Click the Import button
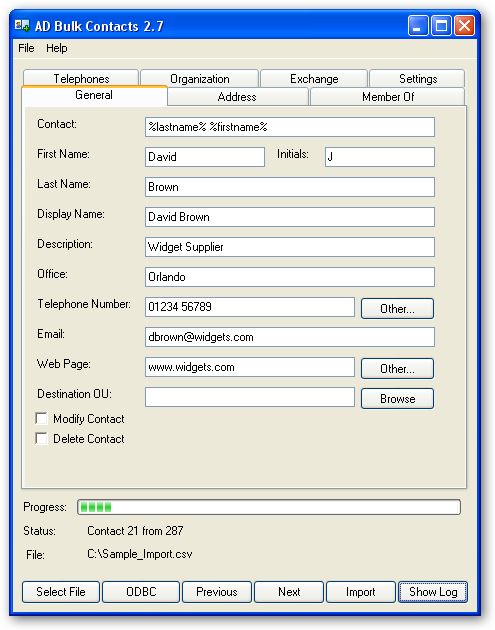This screenshot has height=630, width=495. pos(361,592)
